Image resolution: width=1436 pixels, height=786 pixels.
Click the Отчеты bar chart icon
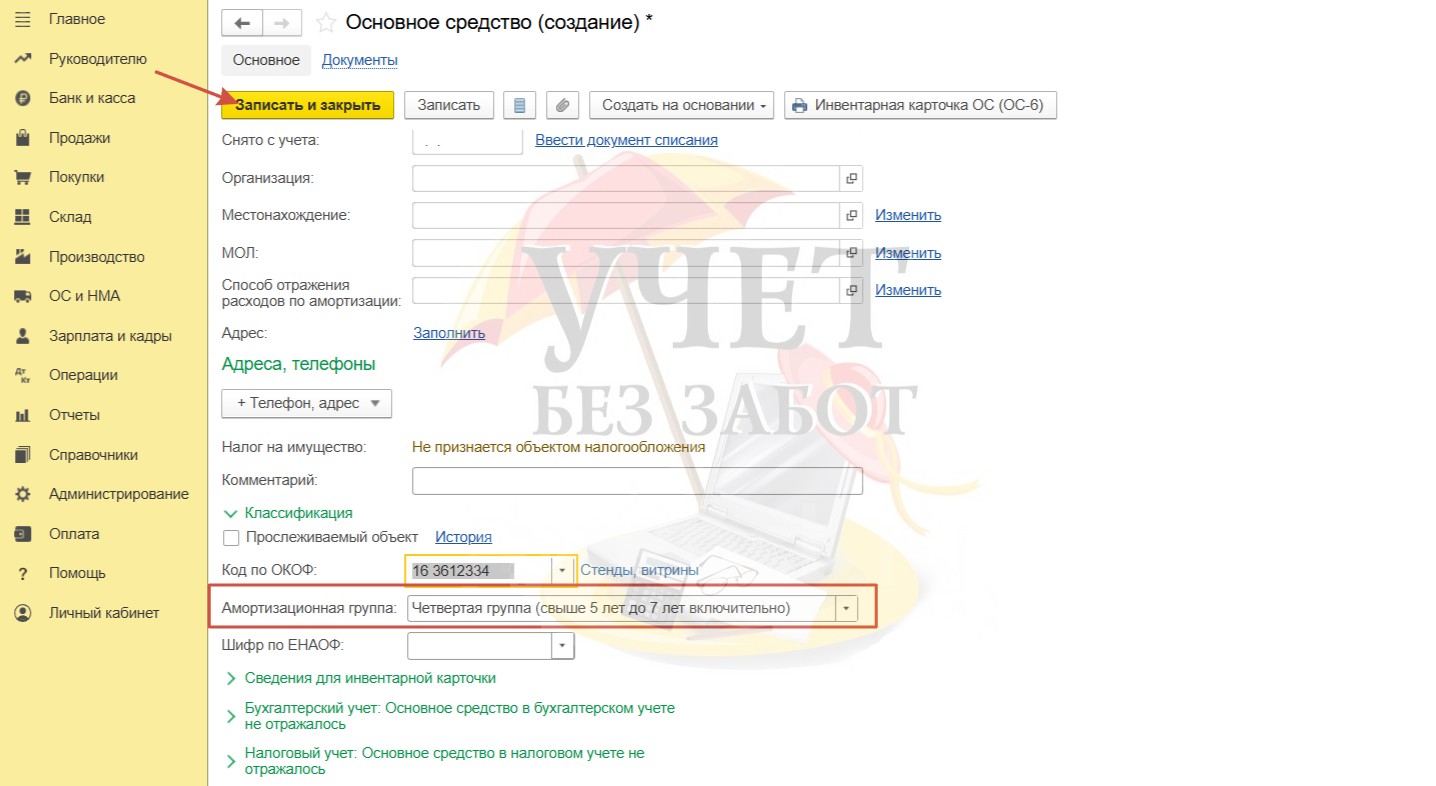[x=23, y=415]
